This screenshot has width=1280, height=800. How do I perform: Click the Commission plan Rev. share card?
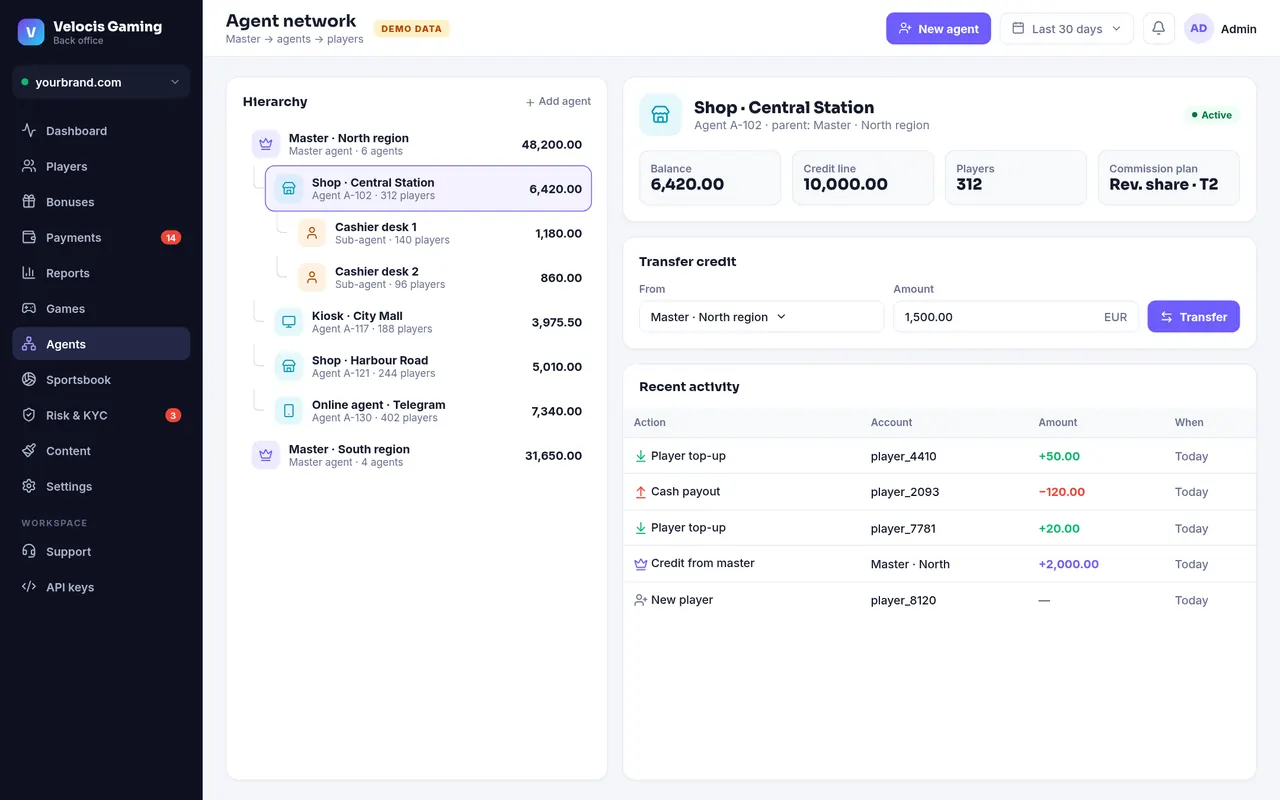[1169, 178]
